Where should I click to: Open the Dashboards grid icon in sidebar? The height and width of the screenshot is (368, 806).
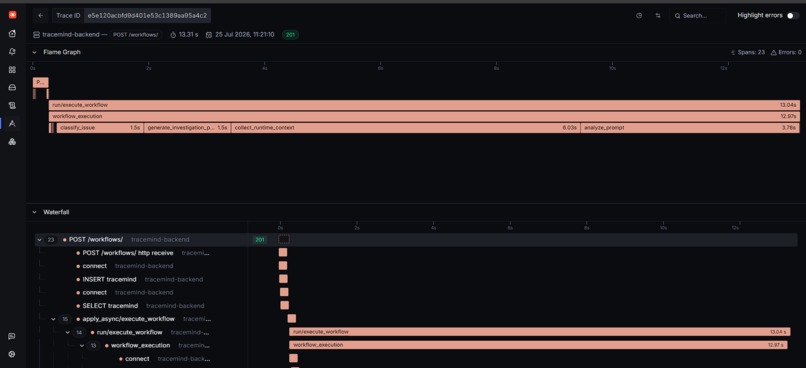(12, 69)
